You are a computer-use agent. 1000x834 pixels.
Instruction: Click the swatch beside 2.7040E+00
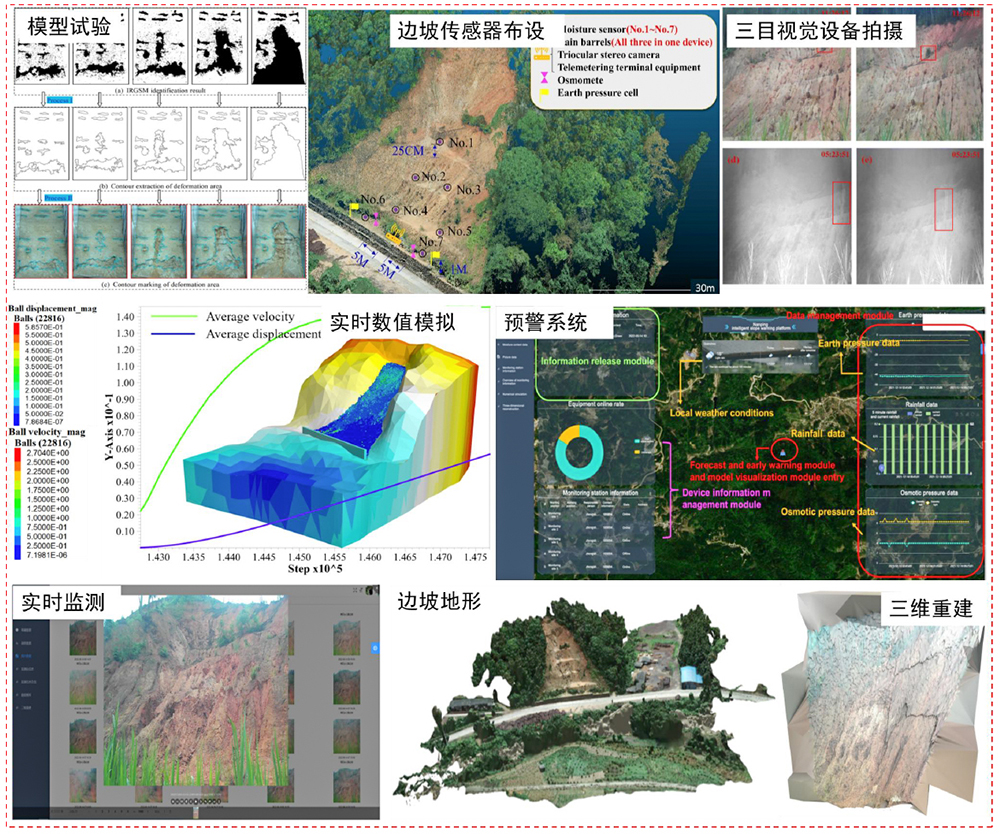point(17,453)
